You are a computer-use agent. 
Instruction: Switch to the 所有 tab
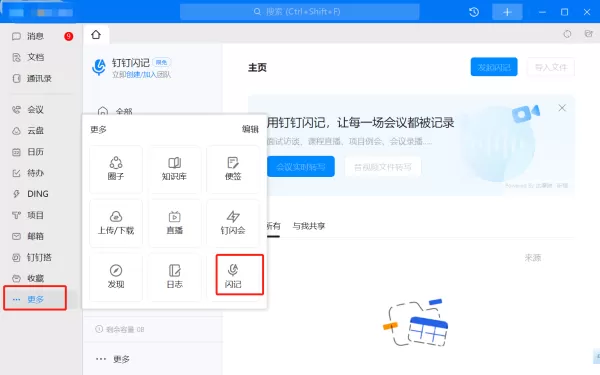273,226
